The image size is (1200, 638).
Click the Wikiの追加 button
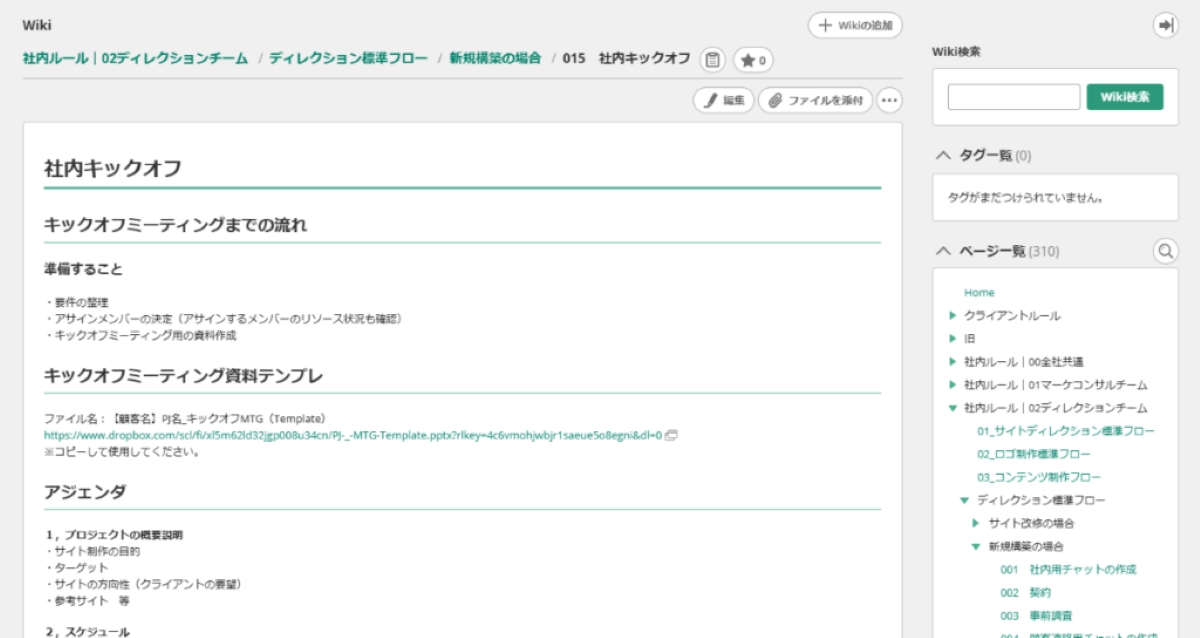[855, 25]
